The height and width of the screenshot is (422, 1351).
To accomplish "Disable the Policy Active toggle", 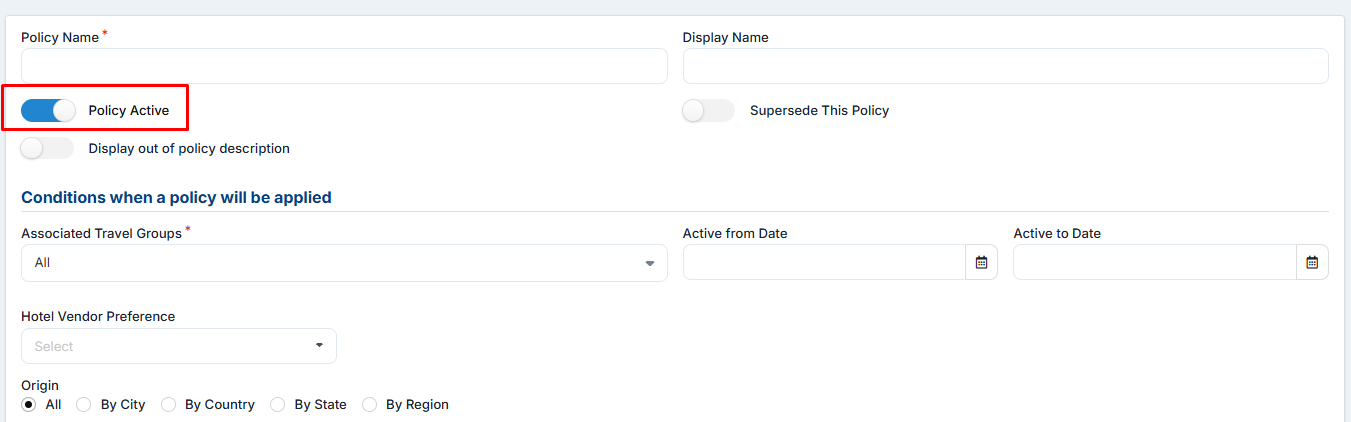I will click(48, 111).
